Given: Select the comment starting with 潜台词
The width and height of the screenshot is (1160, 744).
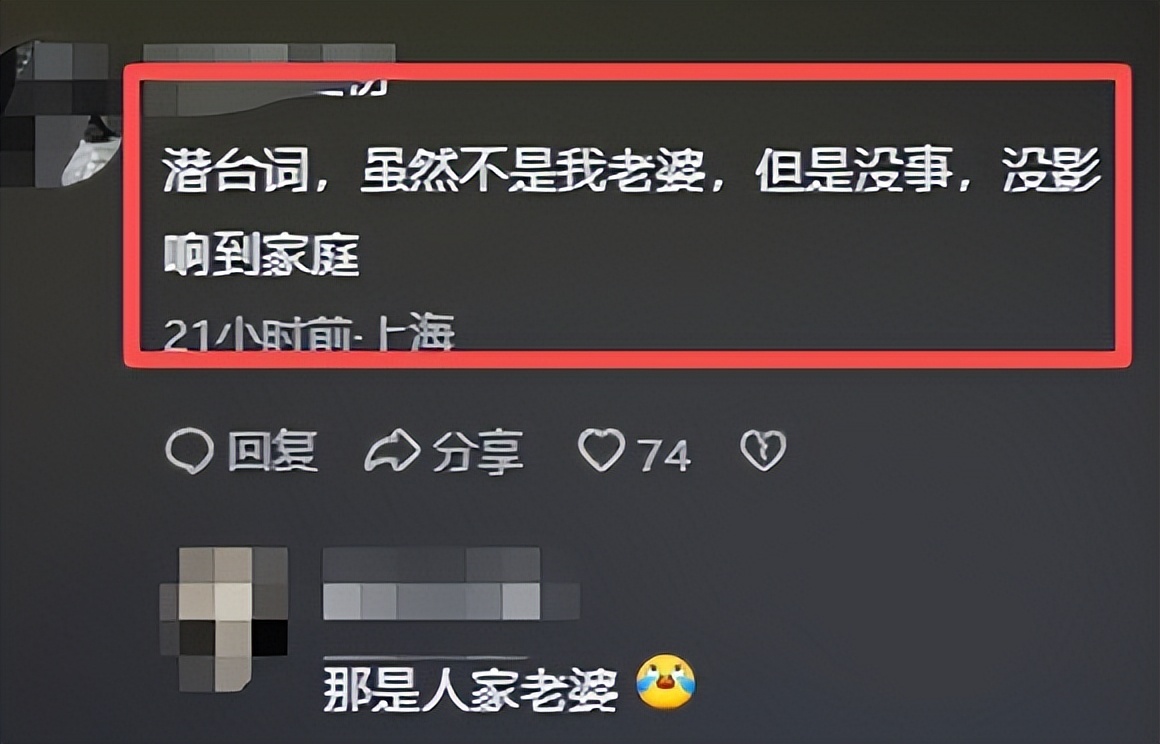Looking at the screenshot, I should (x=632, y=212).
